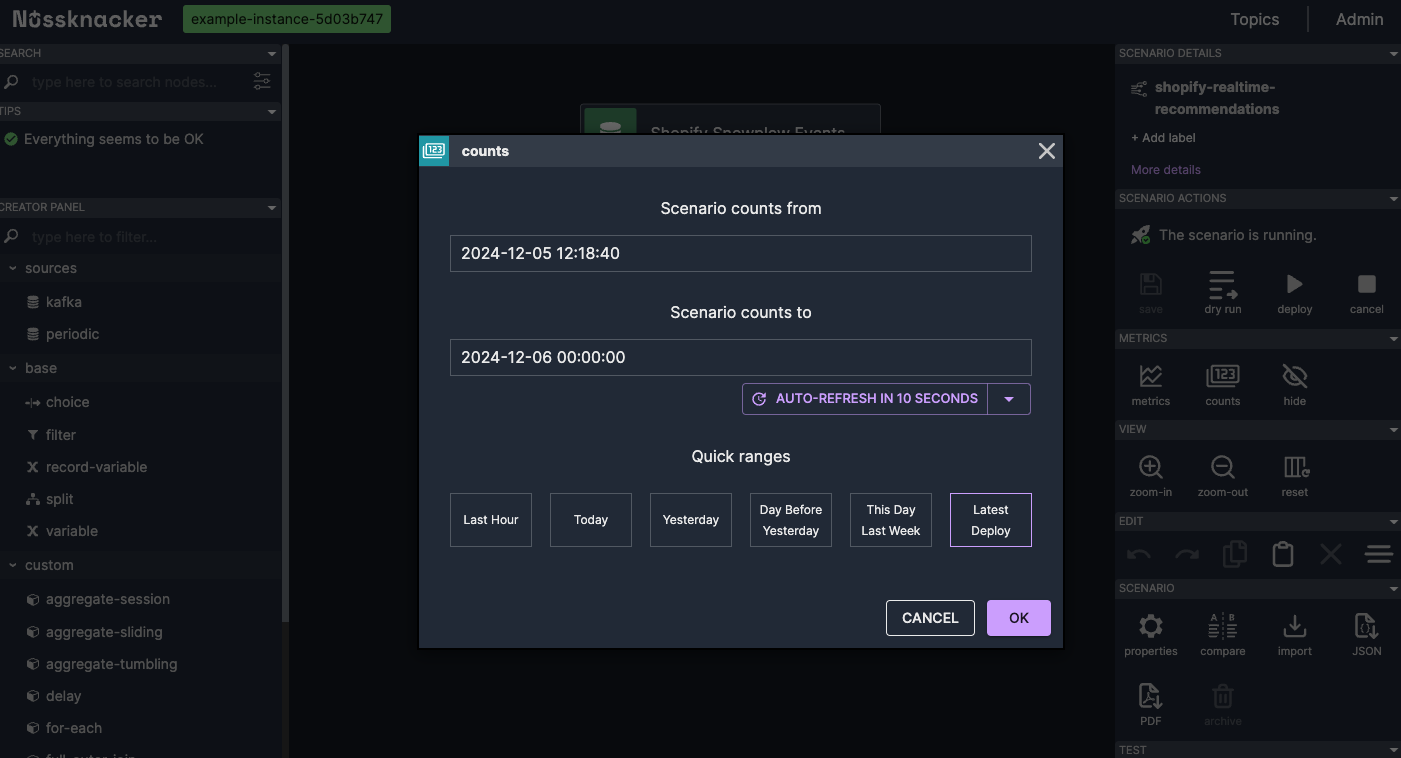Click the Scenario counts from date field
Image resolution: width=1401 pixels, height=758 pixels.
tap(740, 253)
